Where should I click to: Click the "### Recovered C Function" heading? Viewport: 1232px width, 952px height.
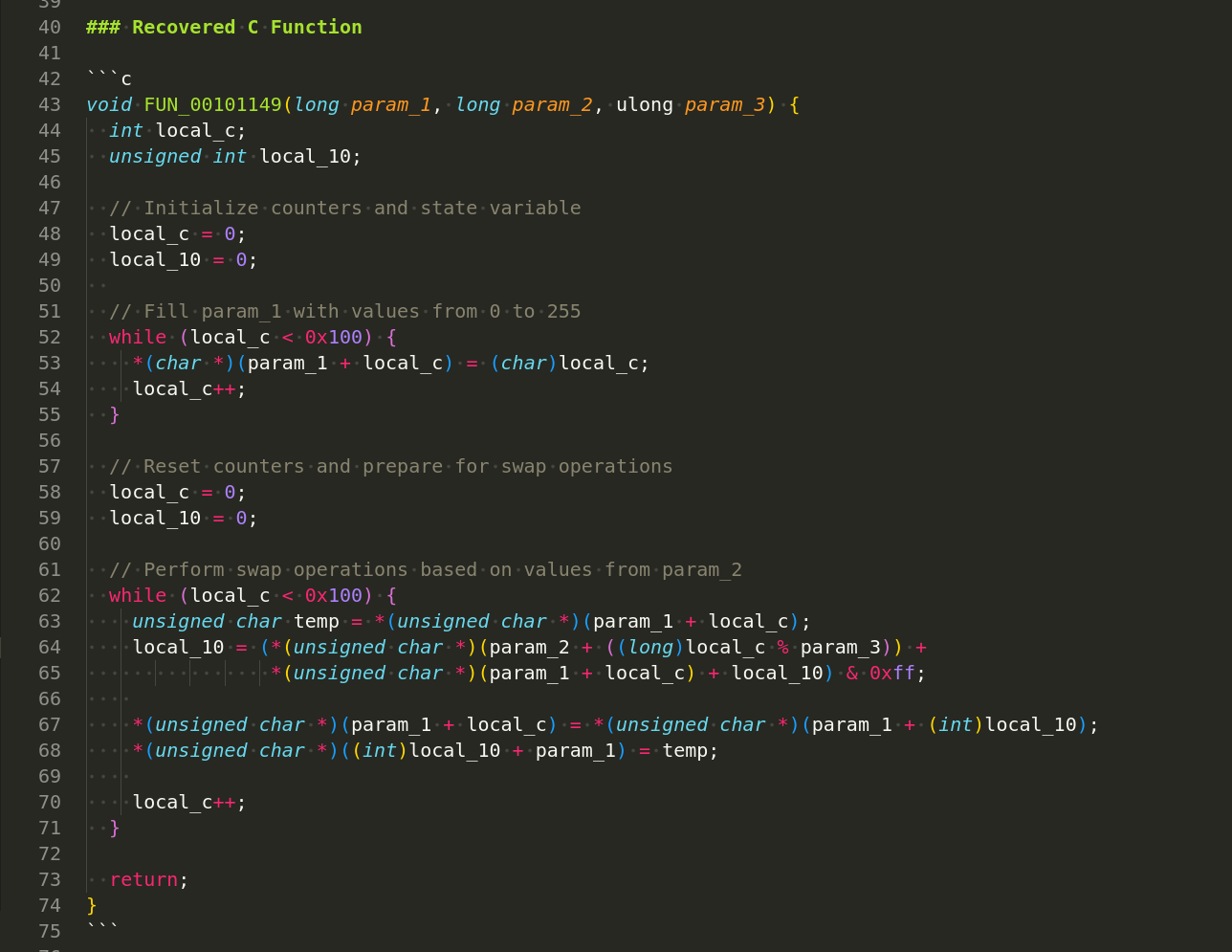(x=224, y=27)
